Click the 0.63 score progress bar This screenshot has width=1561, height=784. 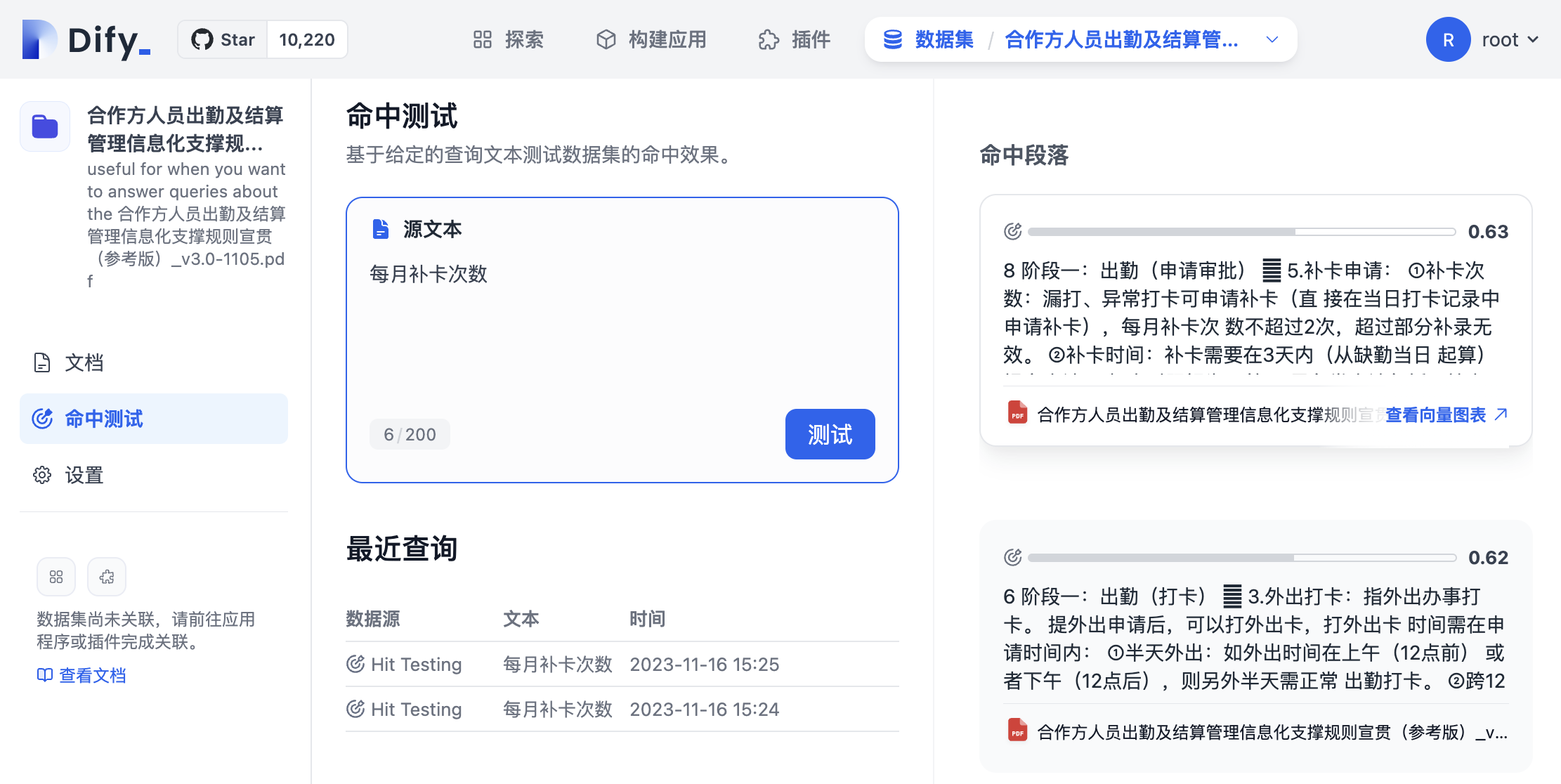[x=1241, y=232]
